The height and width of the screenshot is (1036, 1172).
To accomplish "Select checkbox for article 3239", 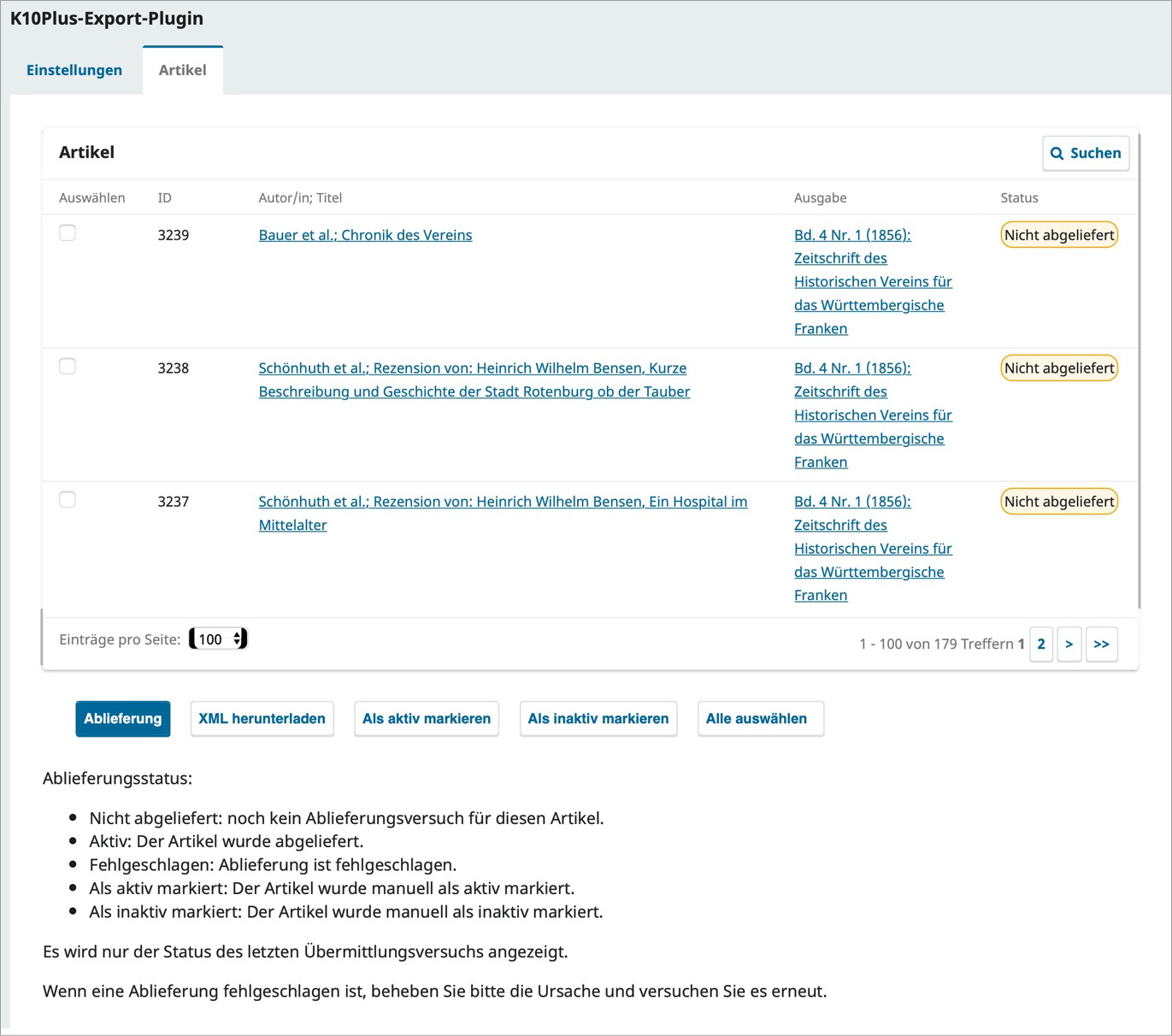I will (68, 233).
